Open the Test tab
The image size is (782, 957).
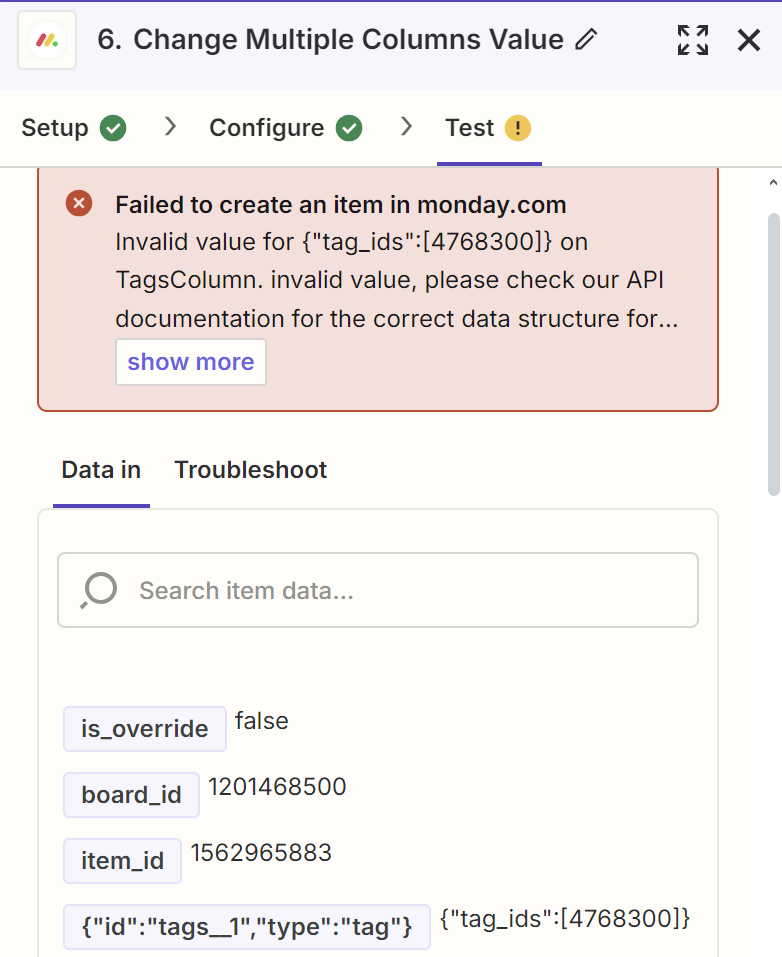(x=488, y=128)
